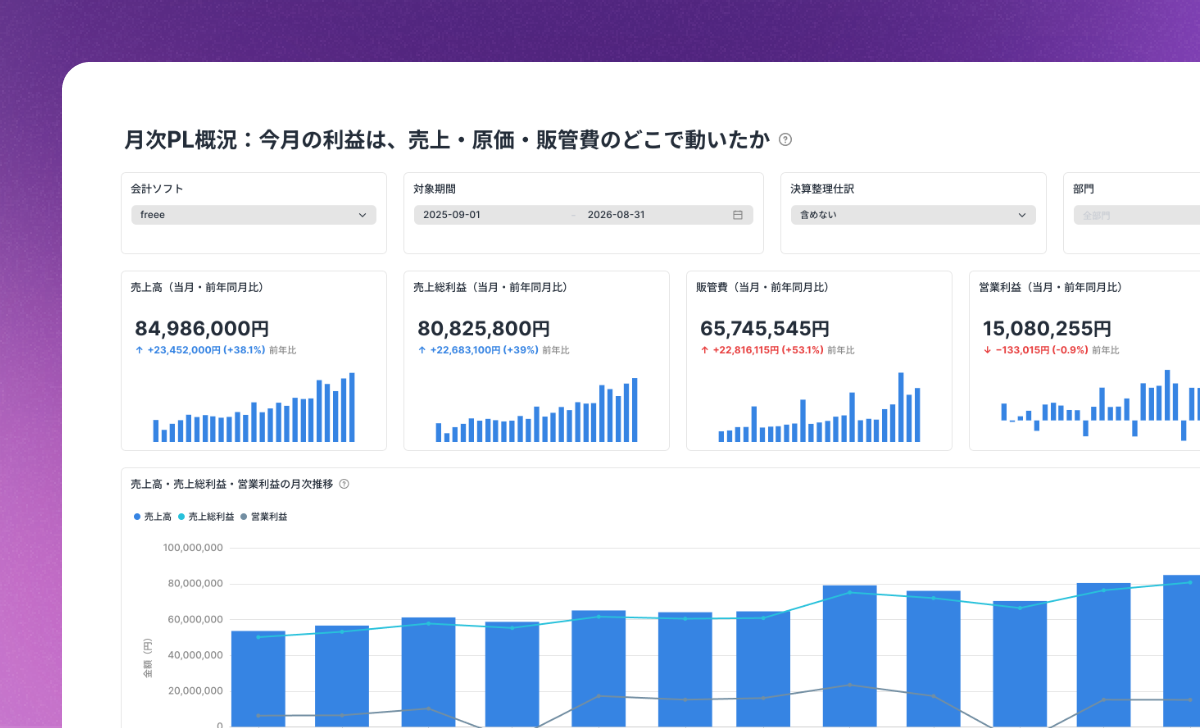The image size is (1200, 728).
Task: Click 84,986,000円 sales value
Action: pos(201,328)
